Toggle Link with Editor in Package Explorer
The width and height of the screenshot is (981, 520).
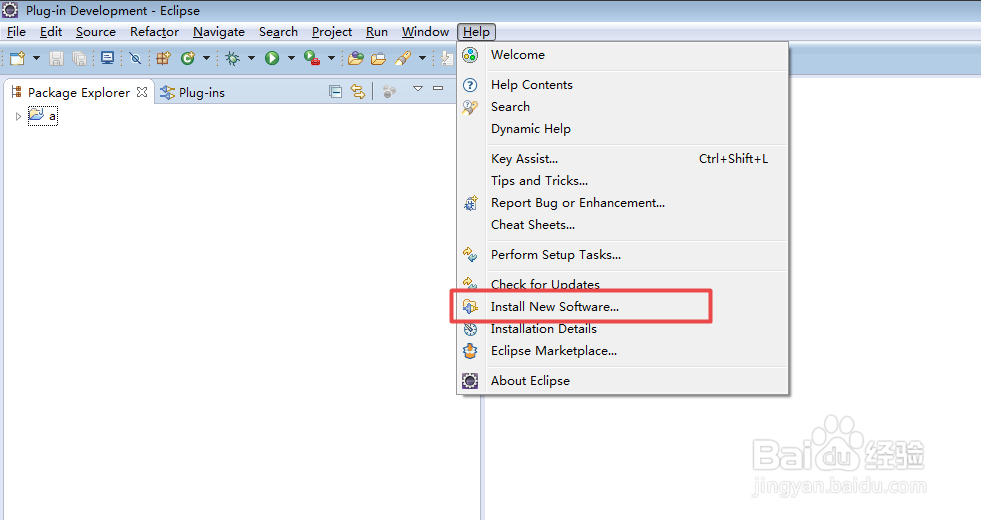point(358,92)
